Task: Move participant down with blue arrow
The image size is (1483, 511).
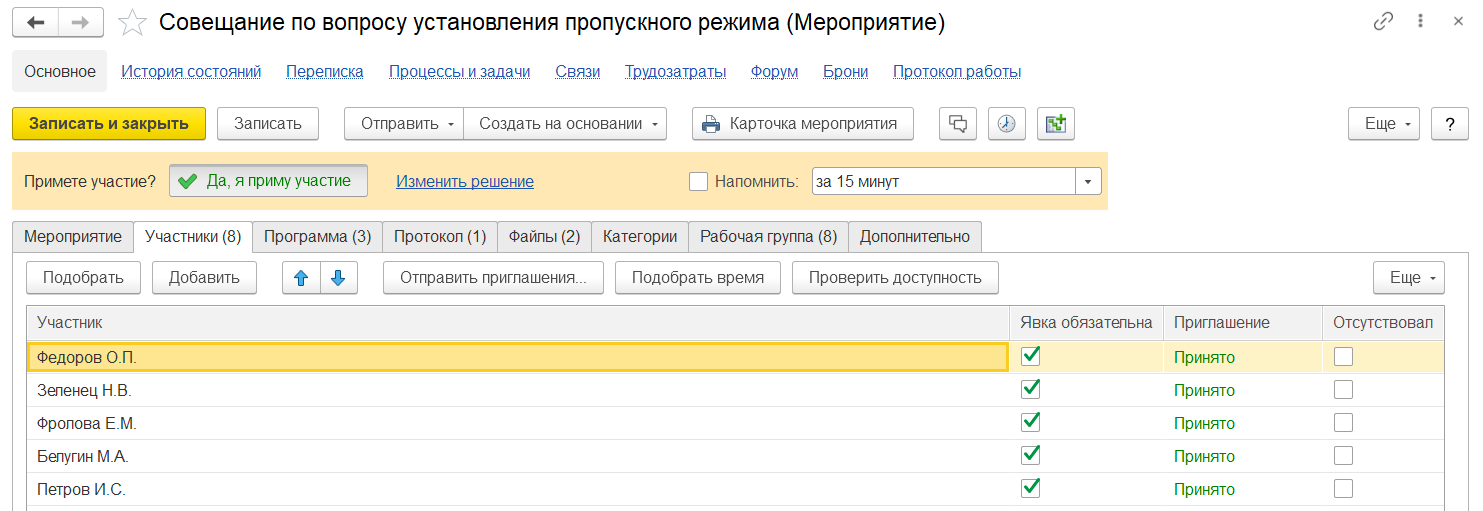Action: point(338,278)
